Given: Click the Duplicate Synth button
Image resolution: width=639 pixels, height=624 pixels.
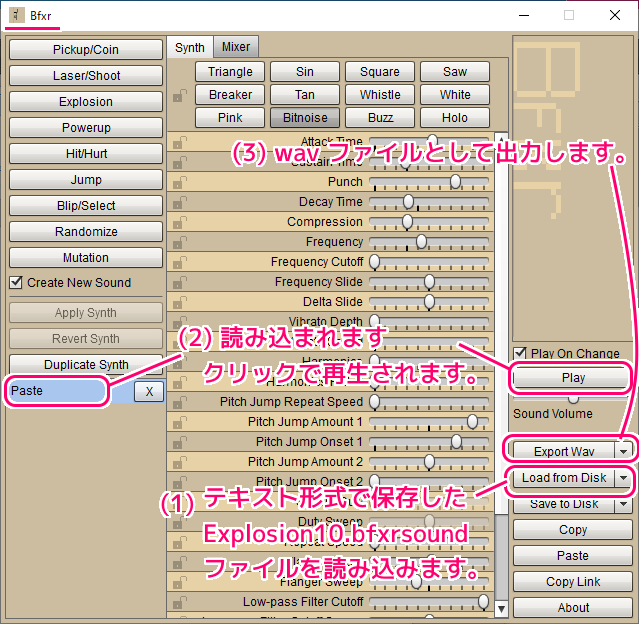Looking at the screenshot, I should pyautogui.click(x=86, y=364).
